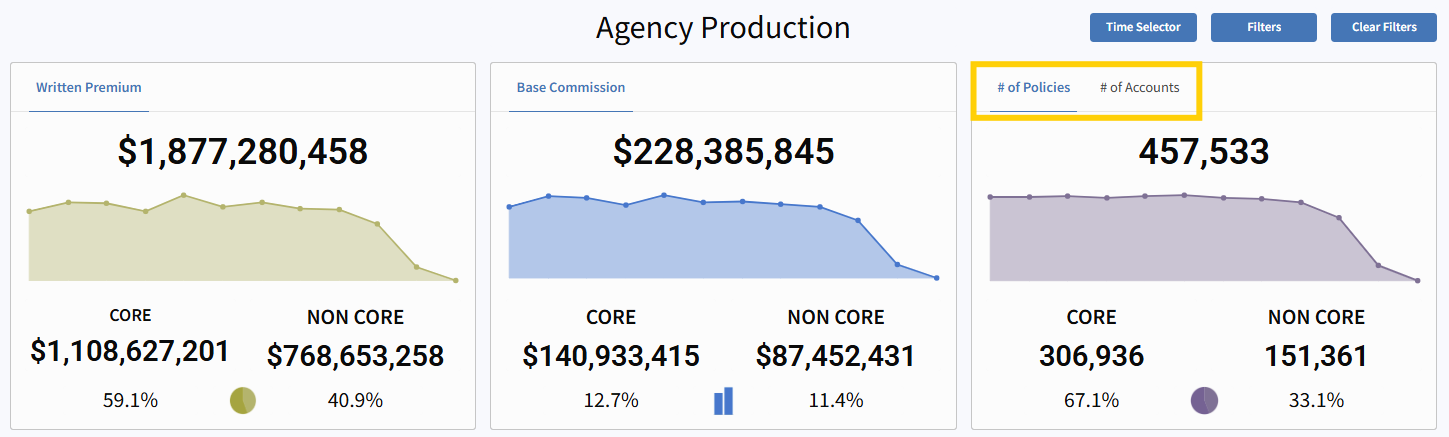Switch to the # of Accounts tab
Image resolution: width=1449 pixels, height=437 pixels.
(1139, 88)
